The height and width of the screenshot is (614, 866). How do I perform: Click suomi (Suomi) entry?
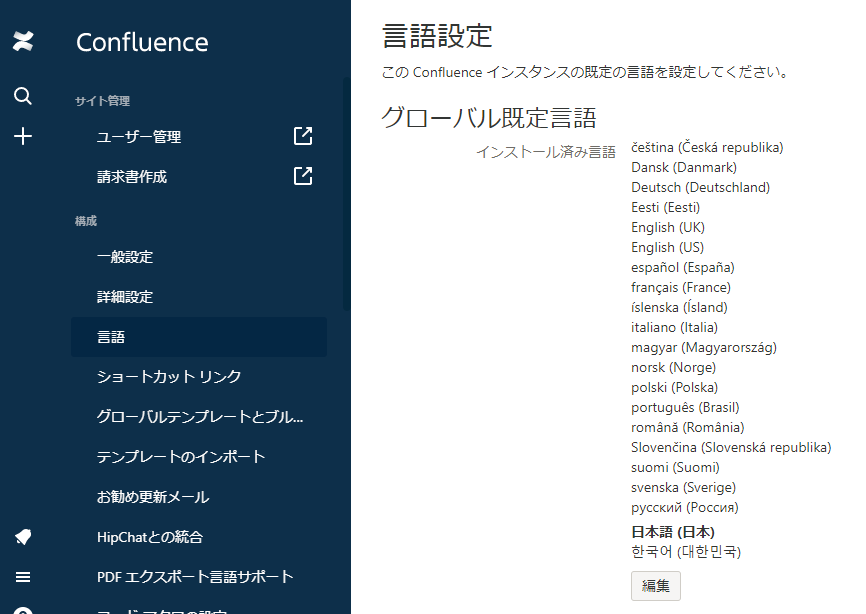click(675, 468)
